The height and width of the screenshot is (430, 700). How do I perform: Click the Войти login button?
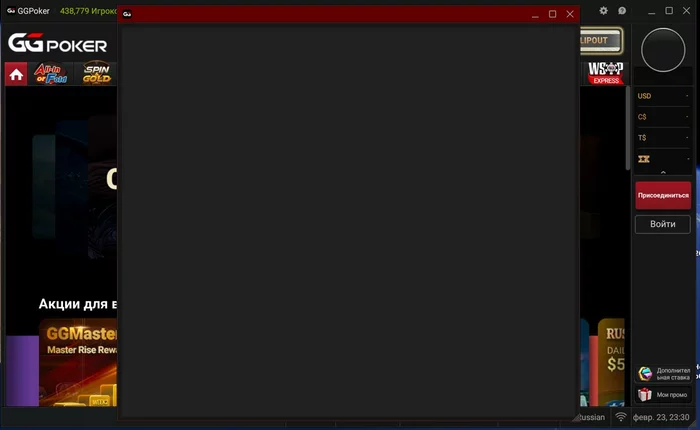pyautogui.click(x=662, y=224)
